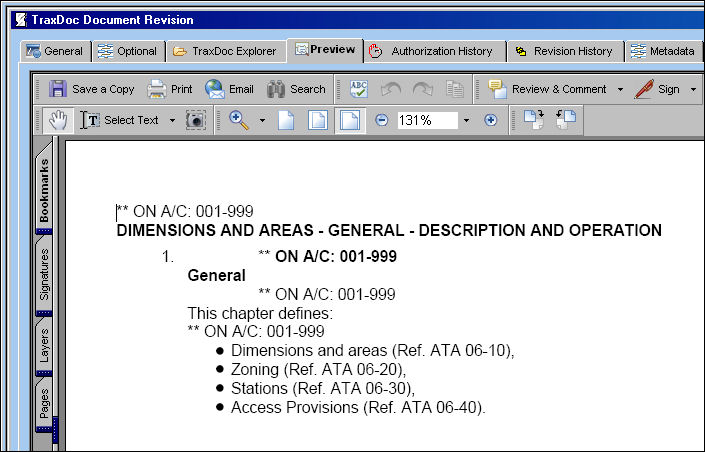Click the Print text label

(182, 89)
